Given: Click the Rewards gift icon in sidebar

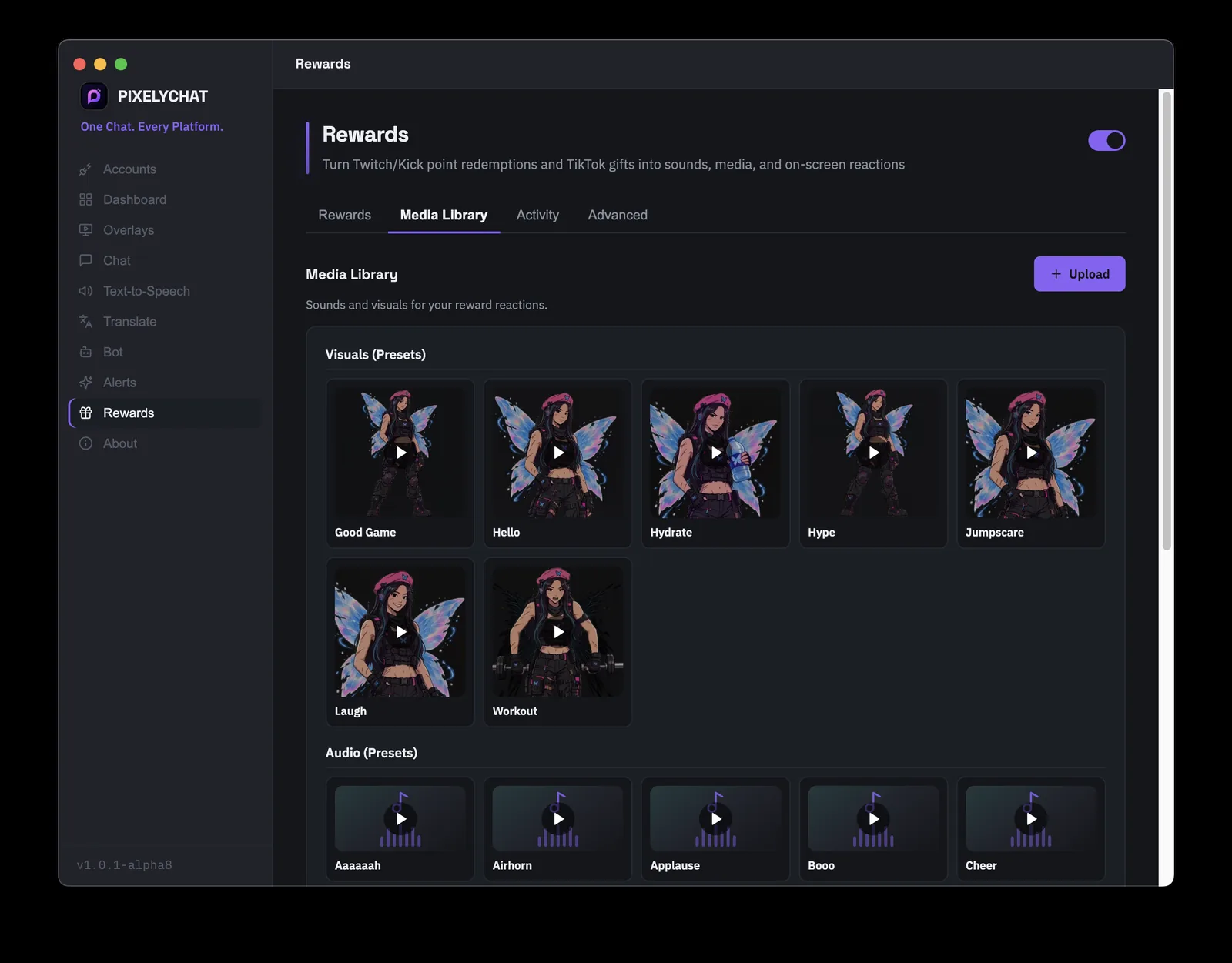Looking at the screenshot, I should pos(85,413).
